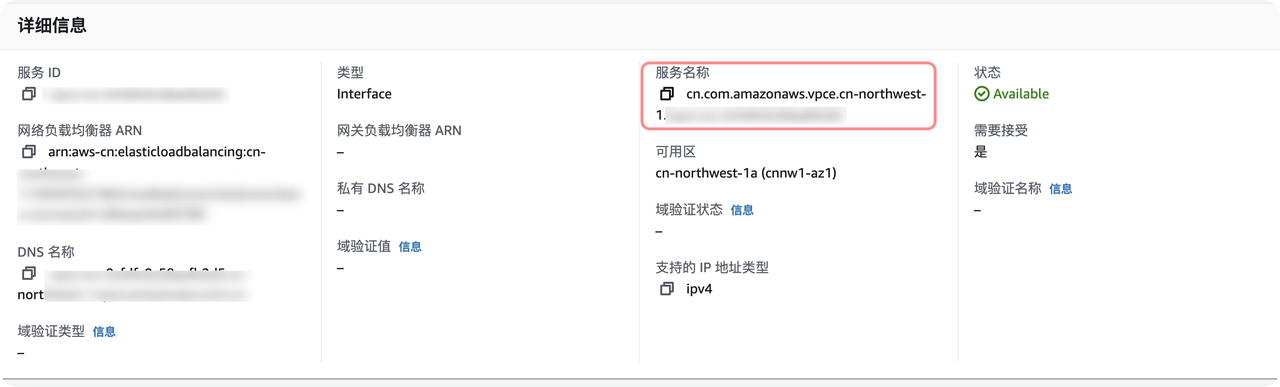Viewport: 1280px width, 387px height.
Task: Copy the 网络负载均衡器 ARN value
Action: click(x=28, y=152)
